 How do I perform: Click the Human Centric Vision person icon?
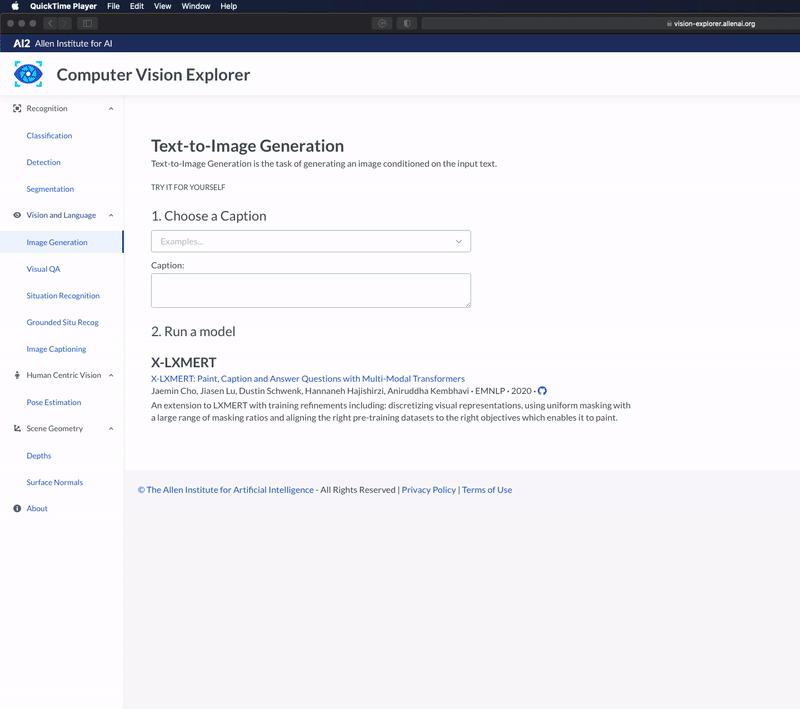(x=17, y=375)
